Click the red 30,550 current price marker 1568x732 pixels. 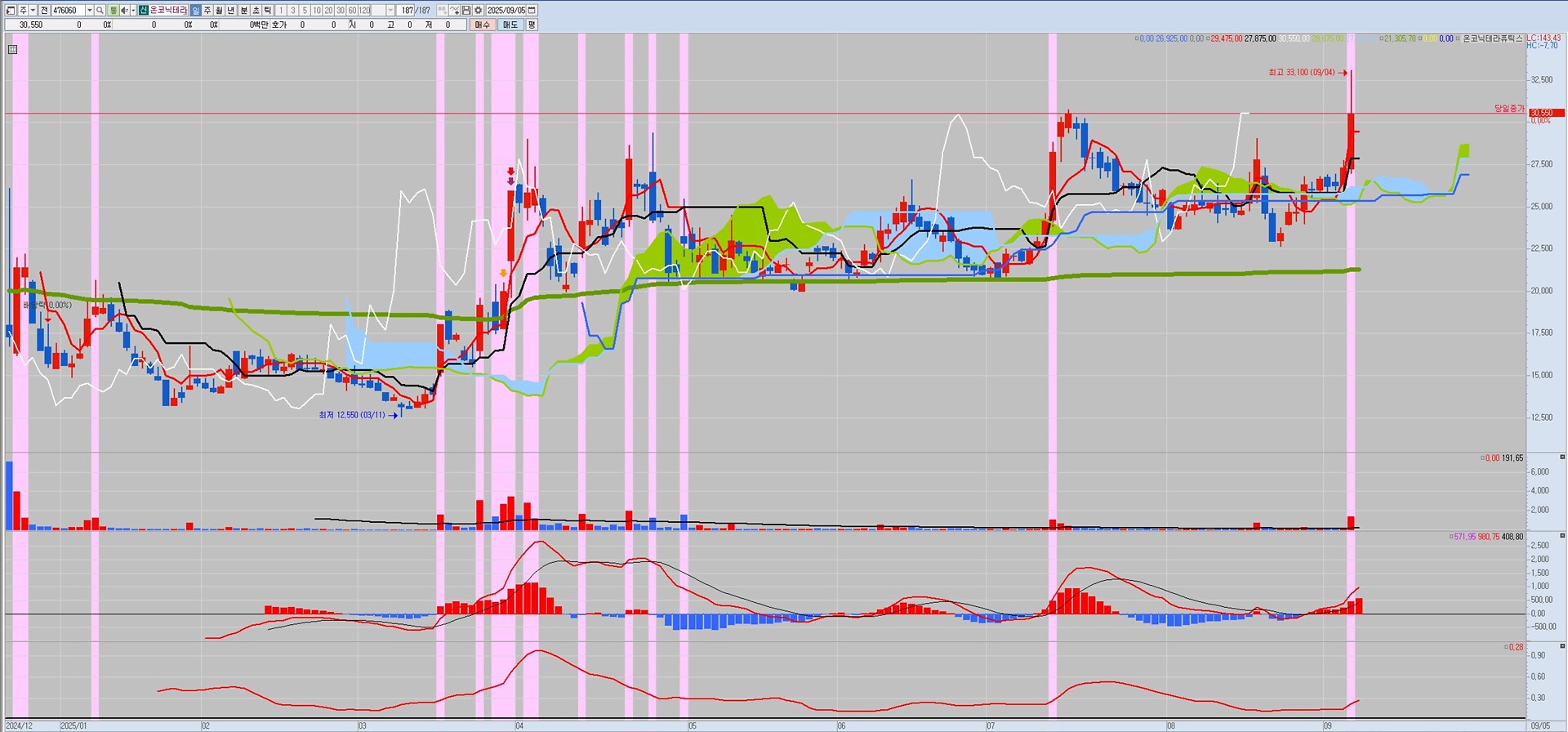(1540, 113)
